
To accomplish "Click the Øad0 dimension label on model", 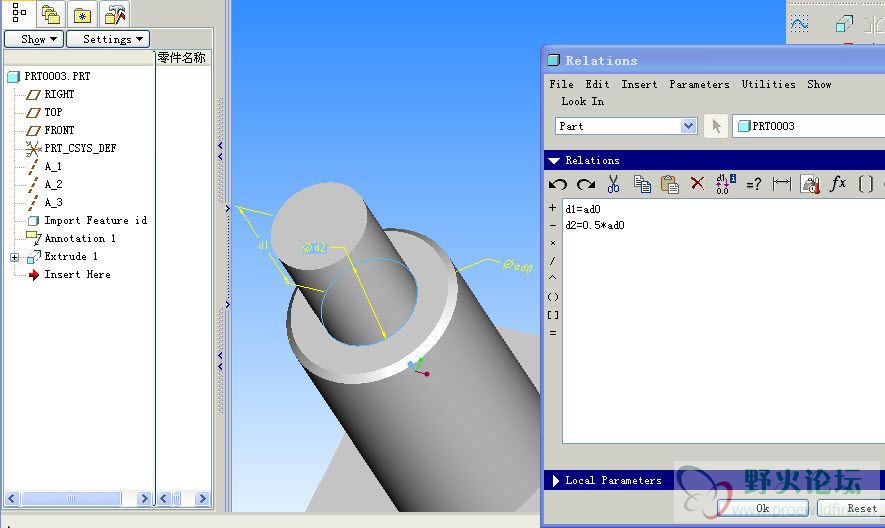I will click(518, 265).
